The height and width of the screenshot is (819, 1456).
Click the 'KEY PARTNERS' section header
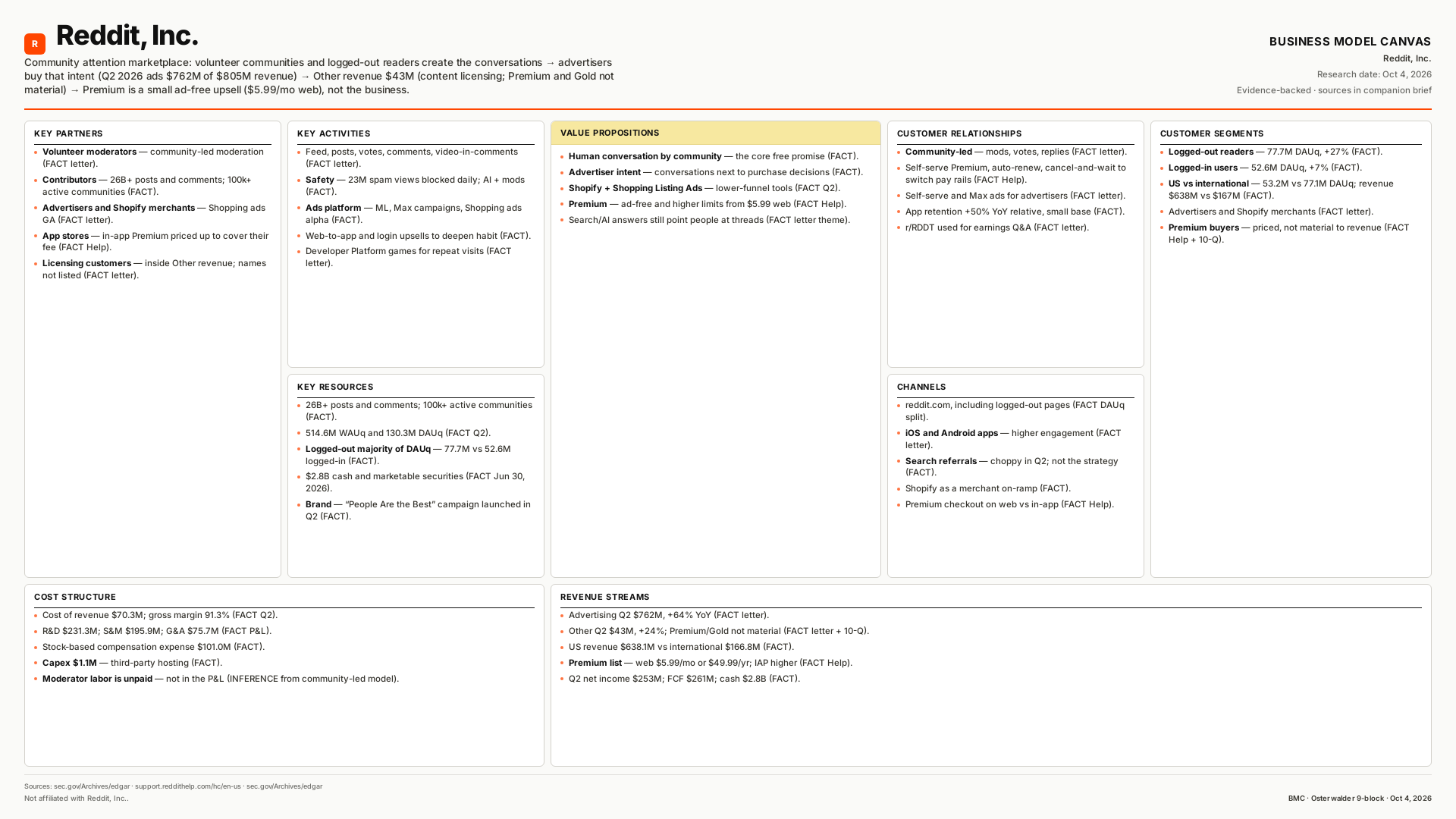[68, 133]
